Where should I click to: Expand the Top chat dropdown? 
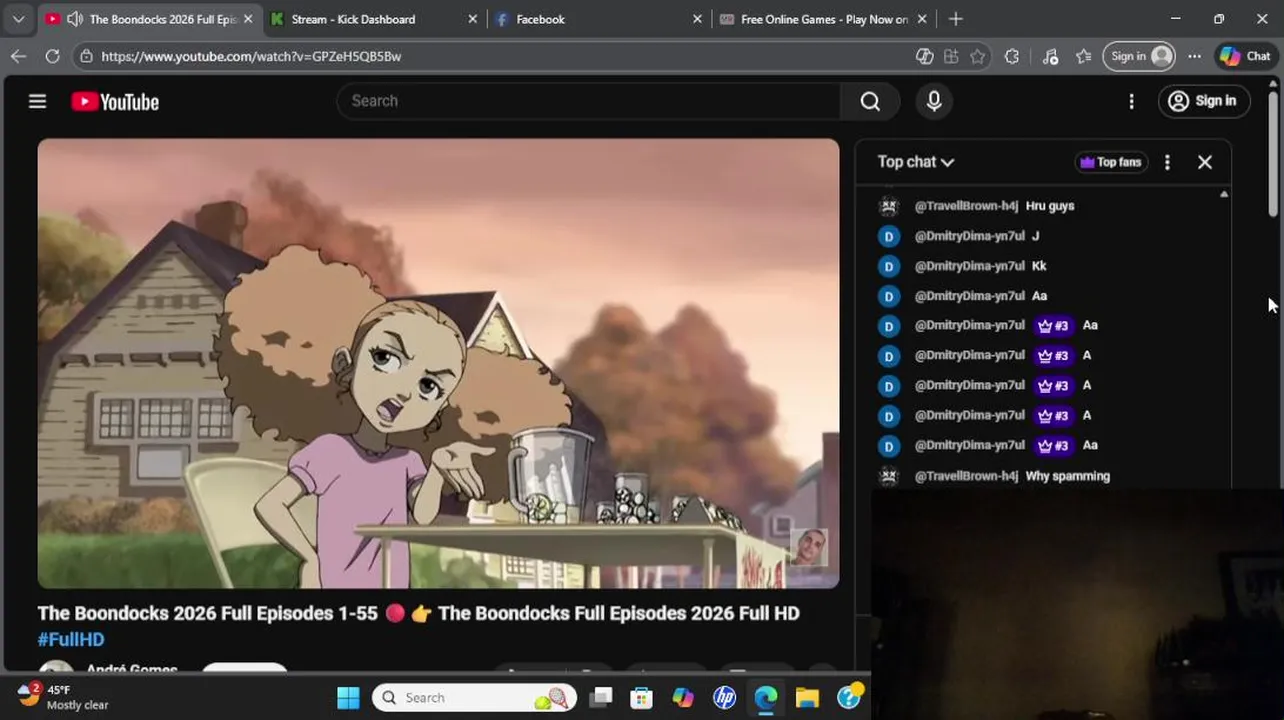pyautogui.click(x=915, y=162)
